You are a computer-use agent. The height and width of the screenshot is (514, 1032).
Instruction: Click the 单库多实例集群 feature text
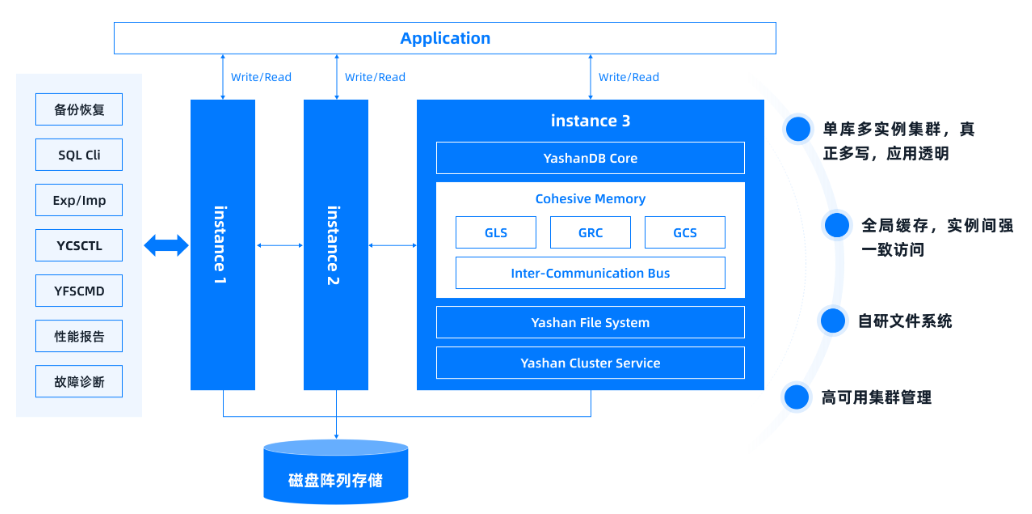pos(898,141)
